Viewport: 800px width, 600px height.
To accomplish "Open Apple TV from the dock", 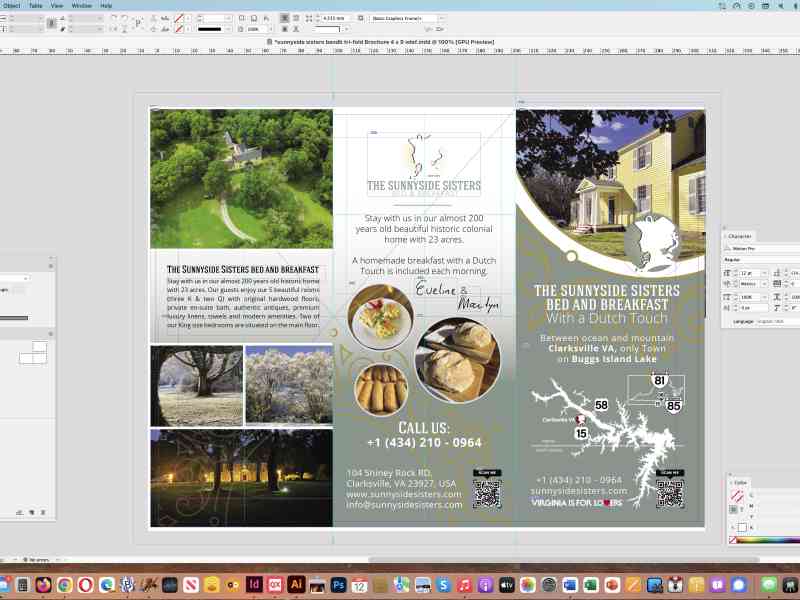I will point(507,584).
